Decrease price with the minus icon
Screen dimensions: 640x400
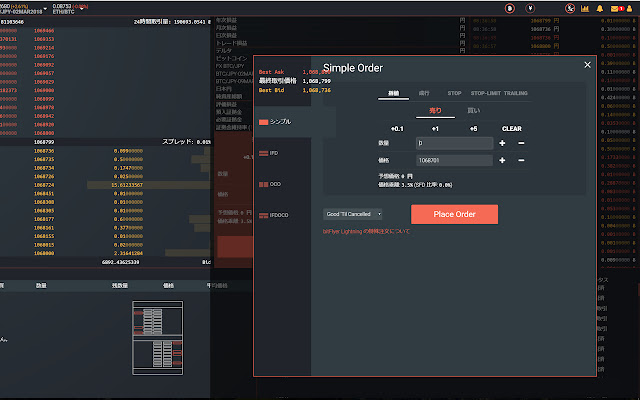pos(521,160)
